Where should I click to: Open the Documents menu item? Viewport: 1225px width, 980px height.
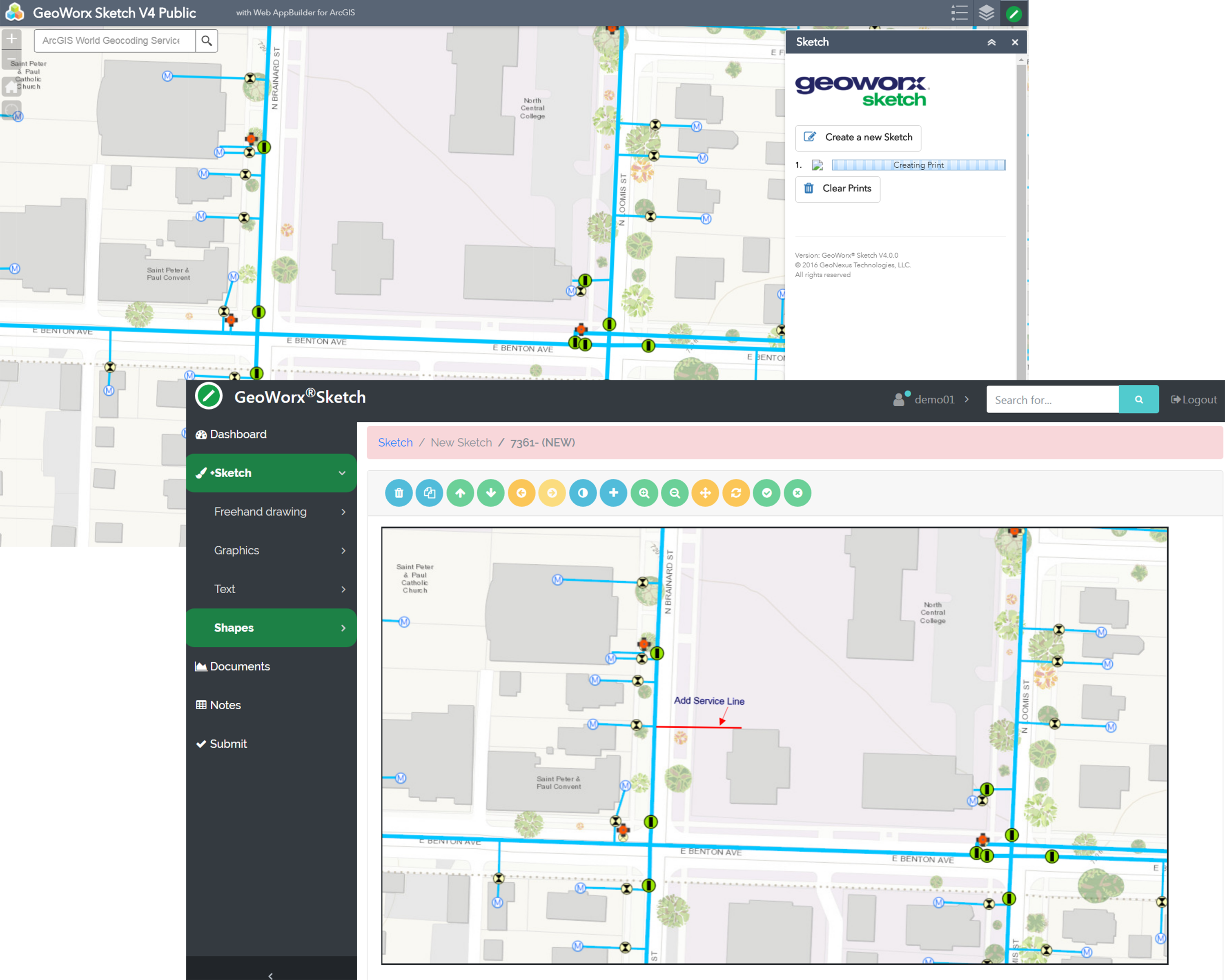[x=239, y=666]
